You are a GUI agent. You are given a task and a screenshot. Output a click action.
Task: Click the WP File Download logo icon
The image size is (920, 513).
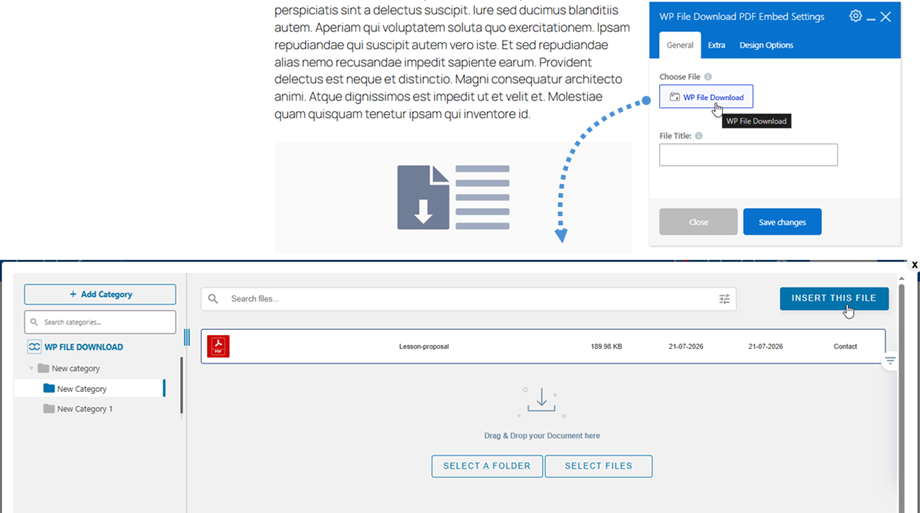pyautogui.click(x=34, y=347)
